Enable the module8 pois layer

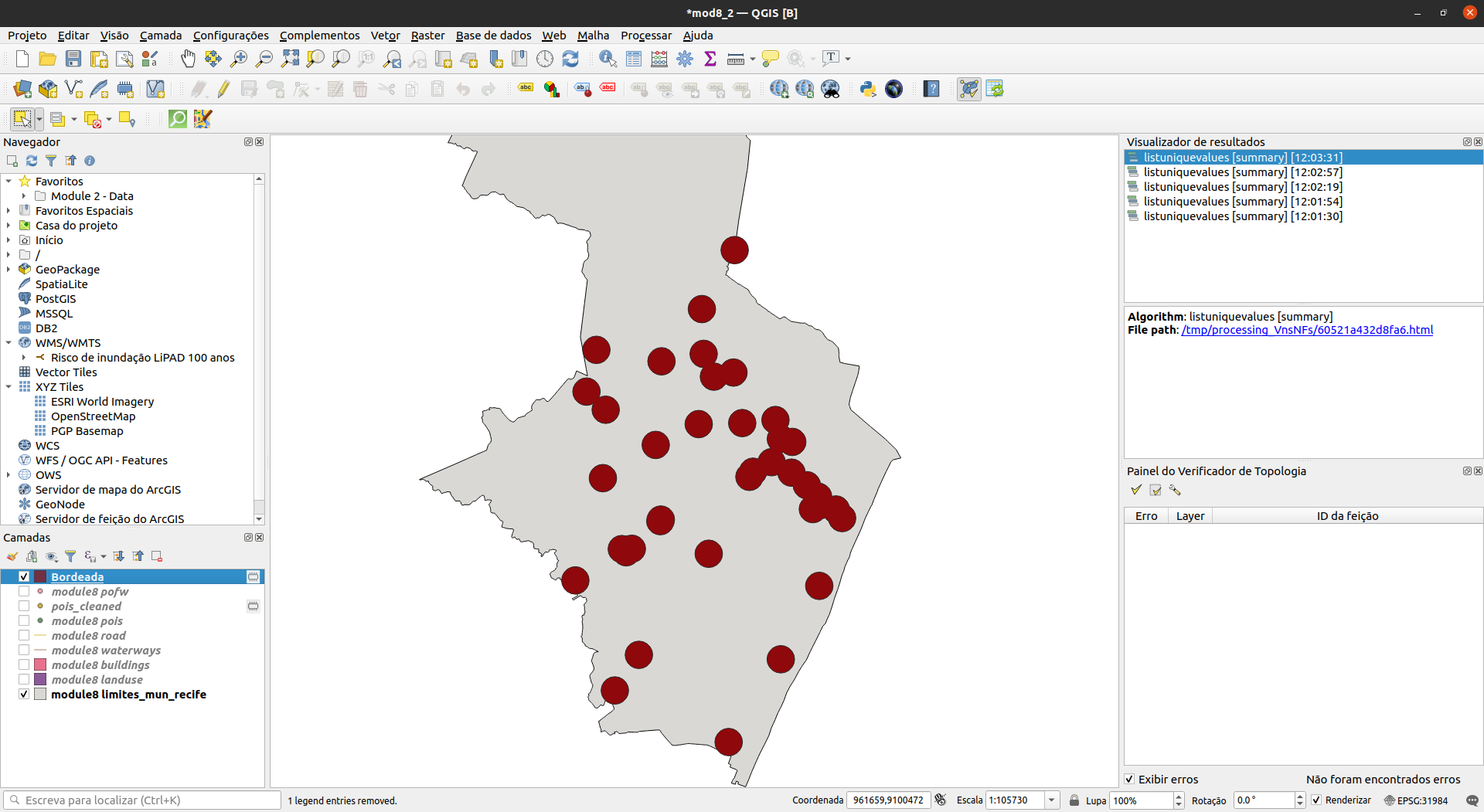(24, 621)
